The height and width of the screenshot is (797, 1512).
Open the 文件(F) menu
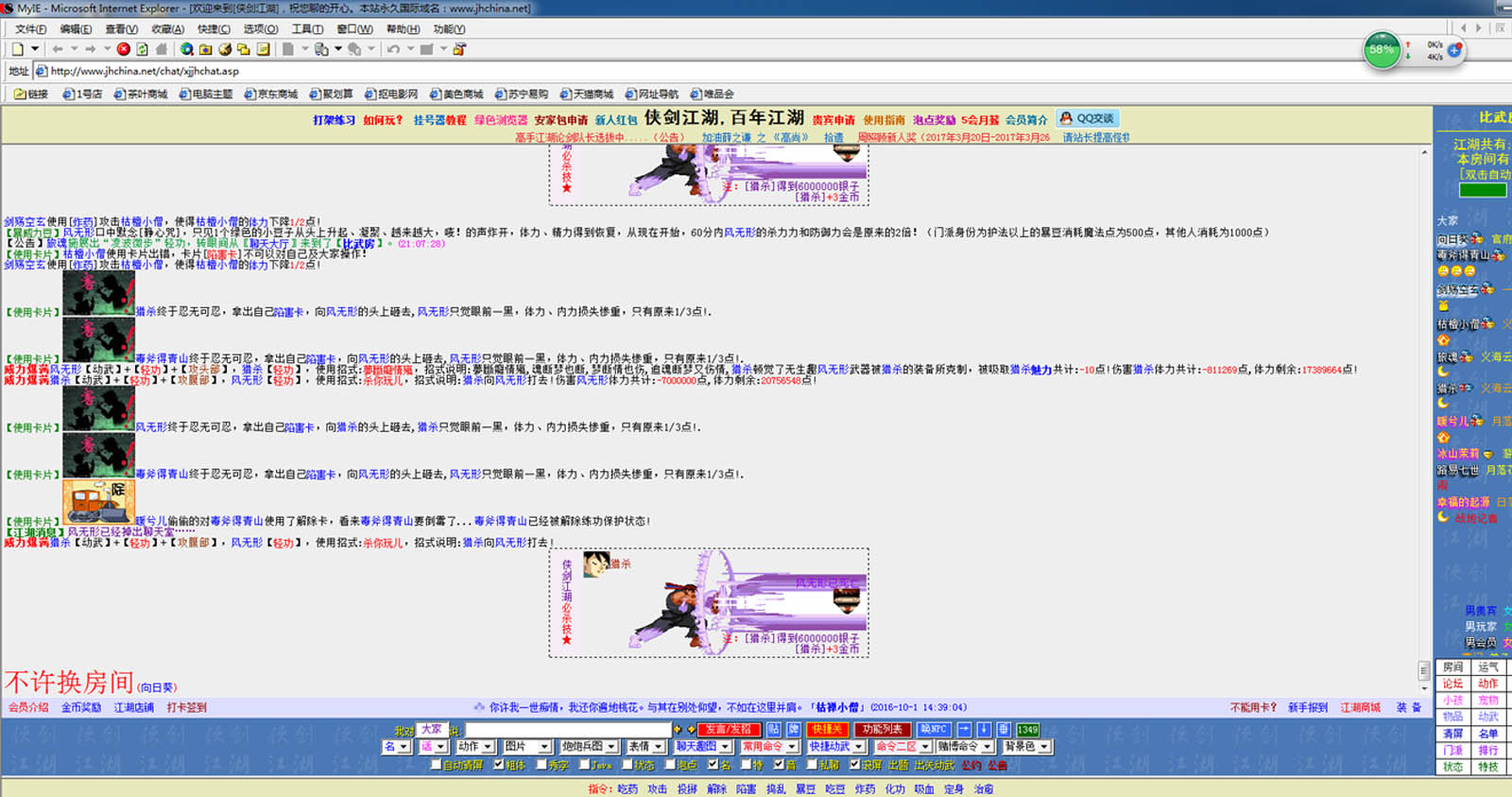coord(30,29)
